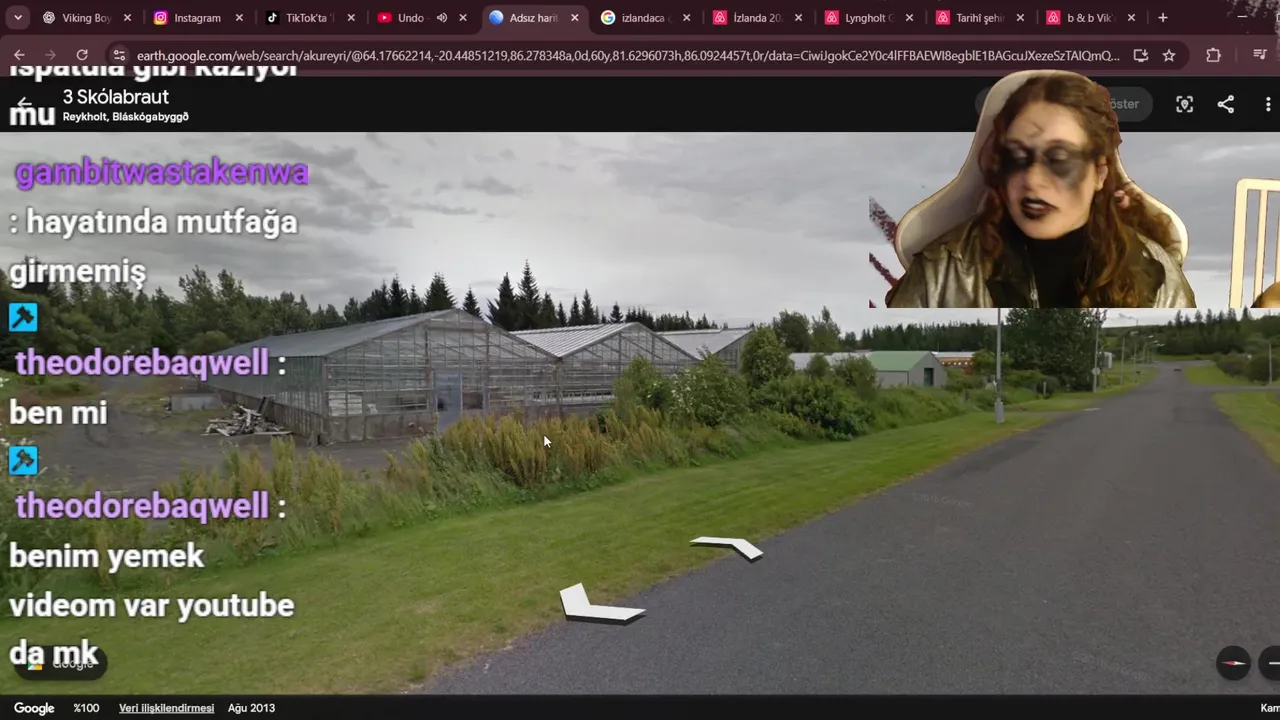Reset orientation with the compass button
1280x720 pixels.
1233,662
